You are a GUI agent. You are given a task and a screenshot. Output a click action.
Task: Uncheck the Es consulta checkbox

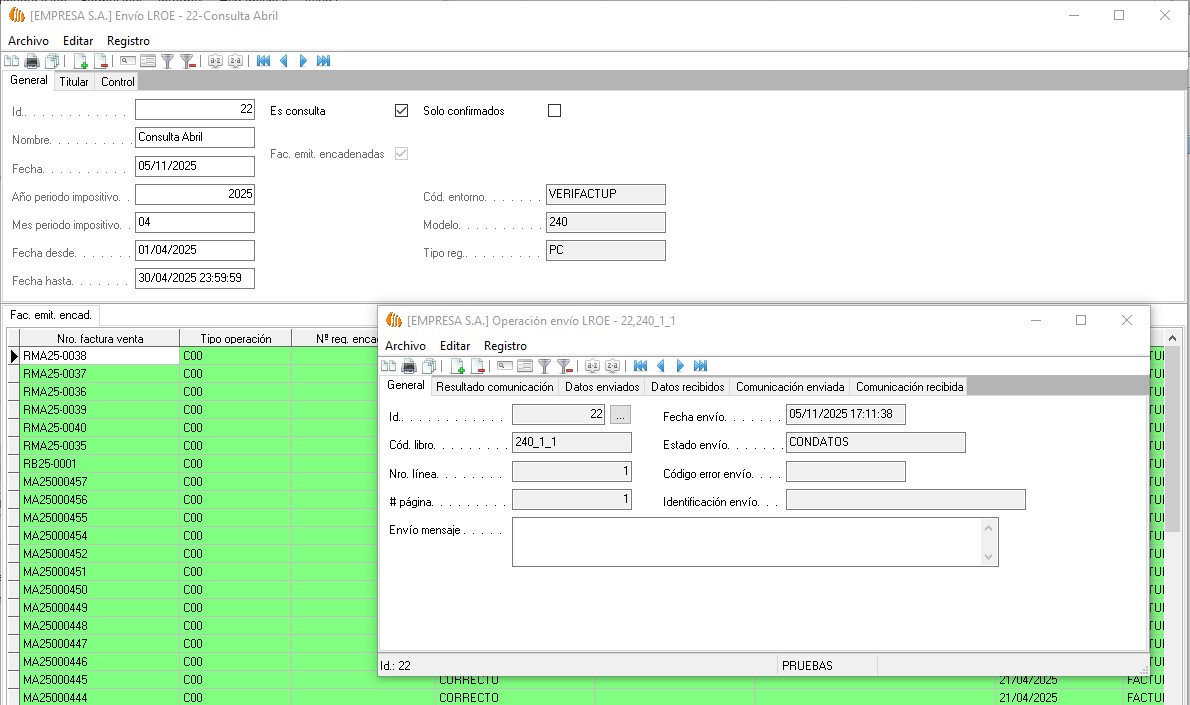pyautogui.click(x=401, y=111)
